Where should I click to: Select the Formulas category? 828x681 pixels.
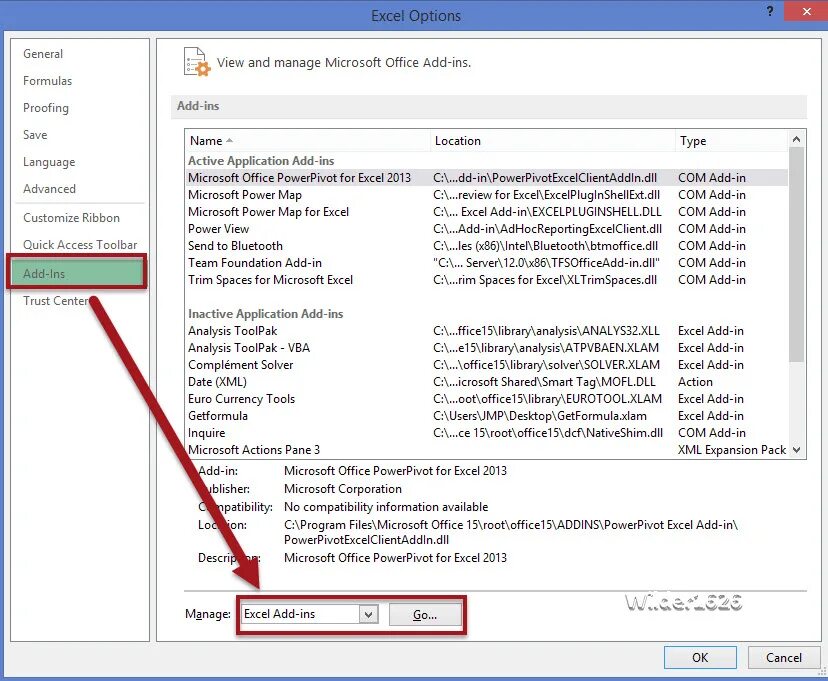click(48, 81)
